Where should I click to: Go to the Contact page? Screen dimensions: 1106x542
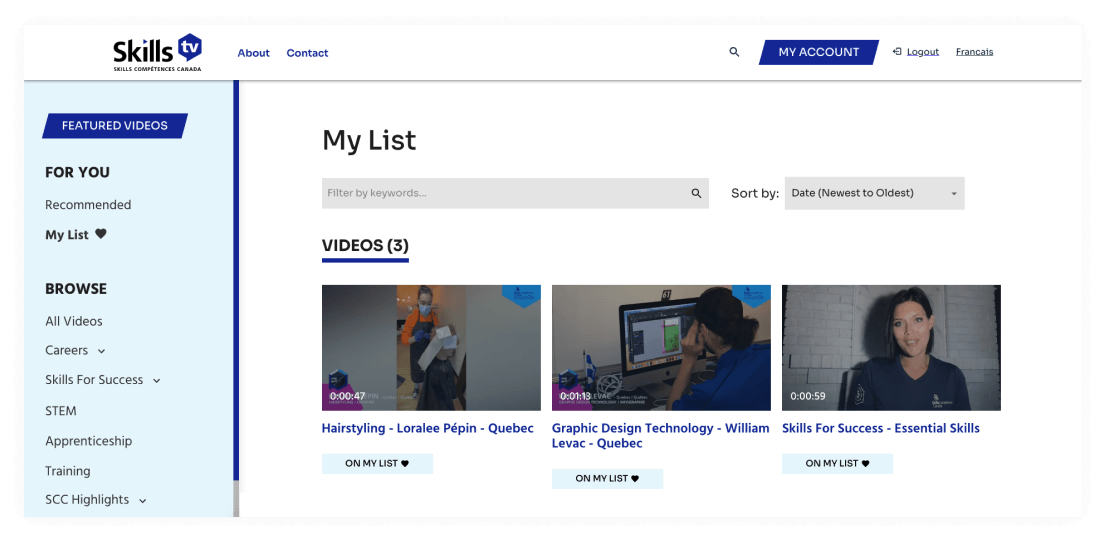click(x=307, y=53)
